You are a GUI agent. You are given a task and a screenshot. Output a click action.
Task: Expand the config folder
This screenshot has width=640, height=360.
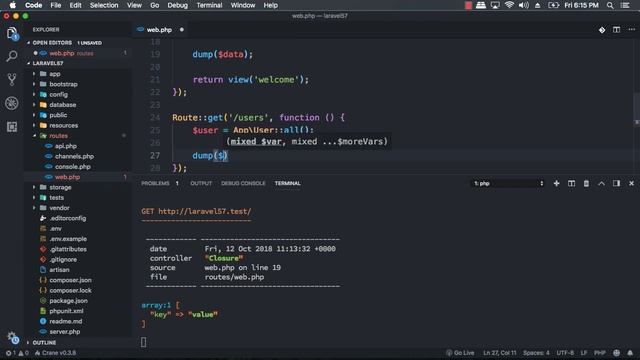(x=58, y=94)
